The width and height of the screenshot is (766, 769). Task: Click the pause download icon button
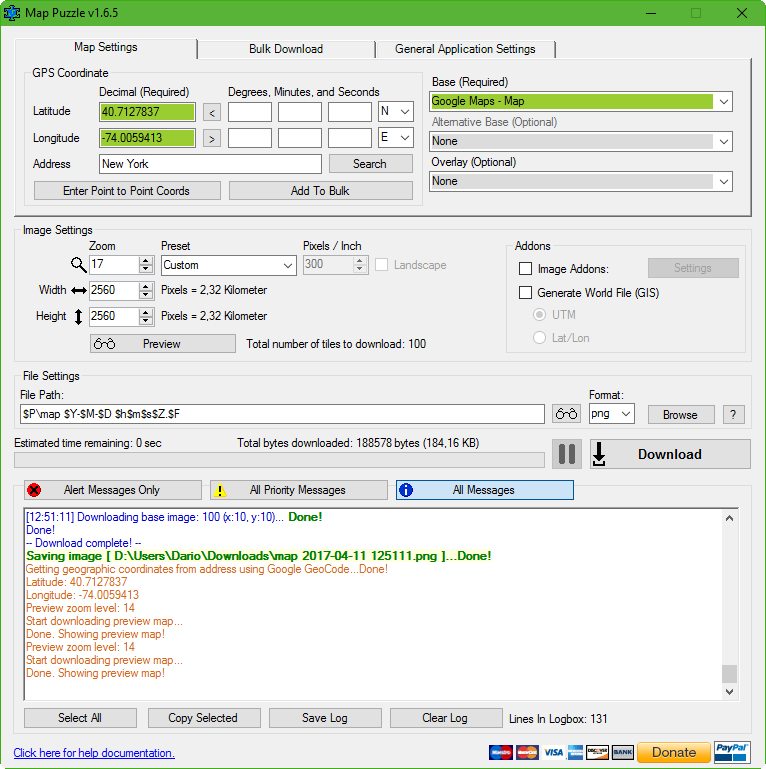[567, 454]
